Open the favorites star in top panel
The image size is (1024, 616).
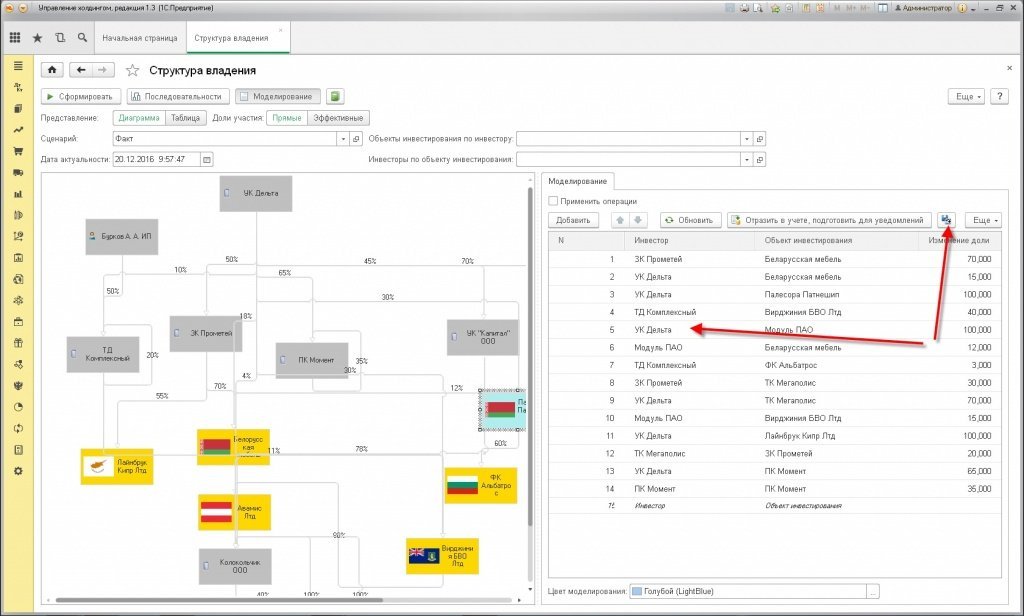[37, 38]
